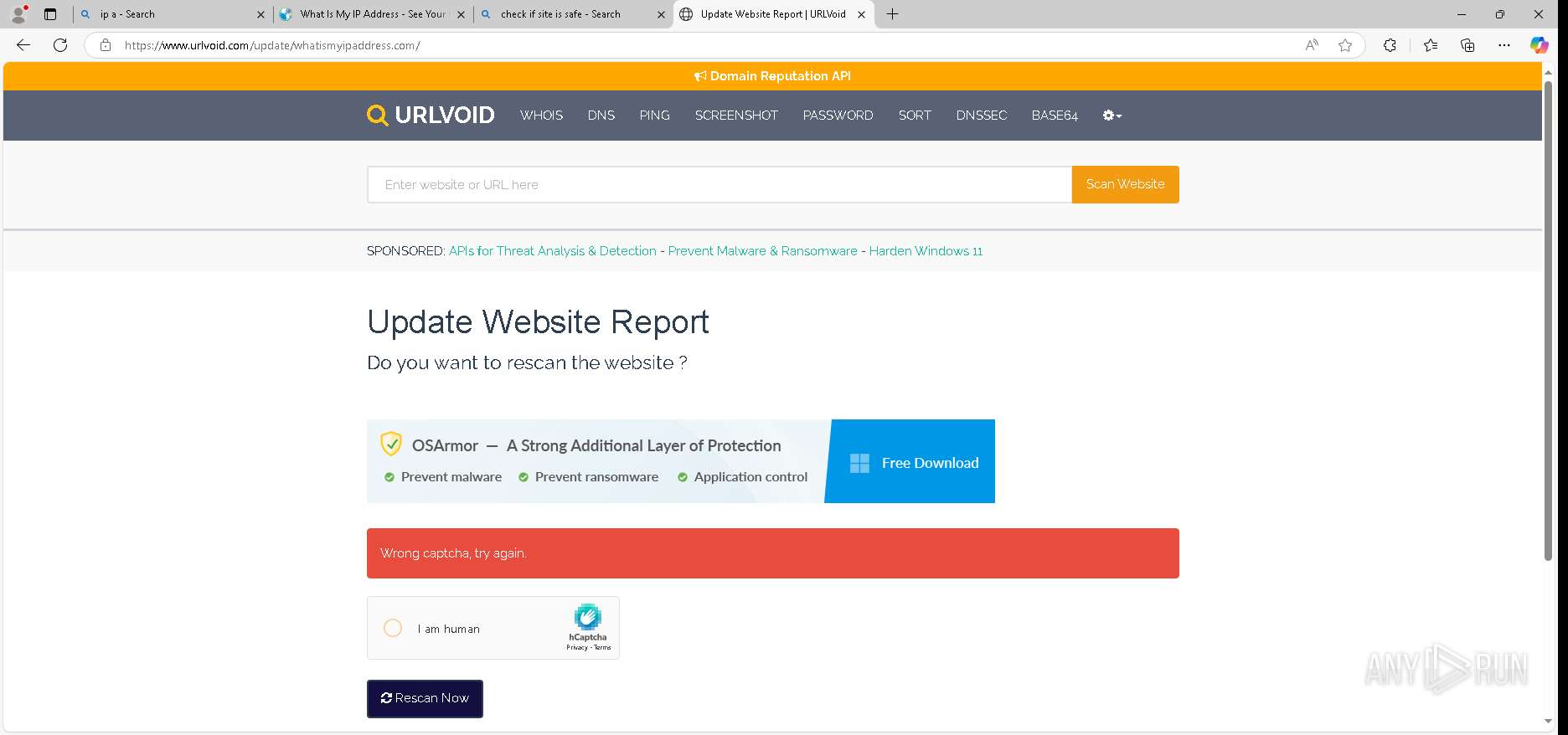Image resolution: width=1568 pixels, height=735 pixels.
Task: Open PING in navigation bar
Action: pos(654,116)
